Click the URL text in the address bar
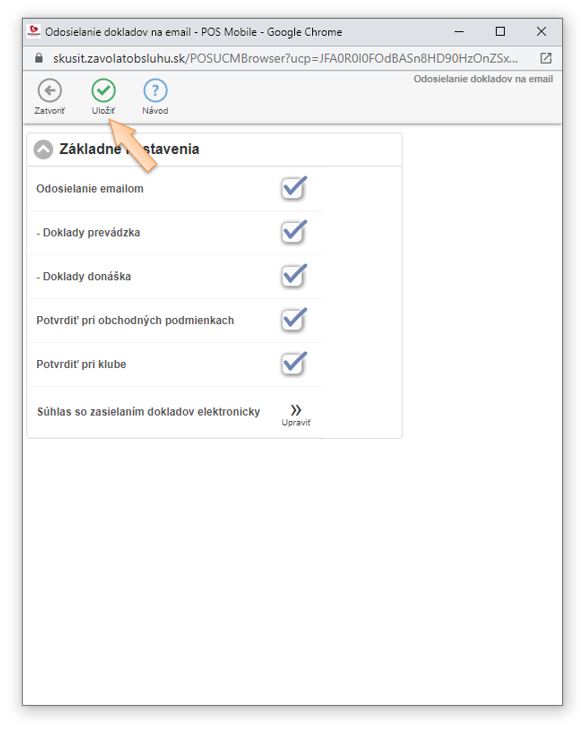Screen dimensions: 588x747 click(x=285, y=59)
